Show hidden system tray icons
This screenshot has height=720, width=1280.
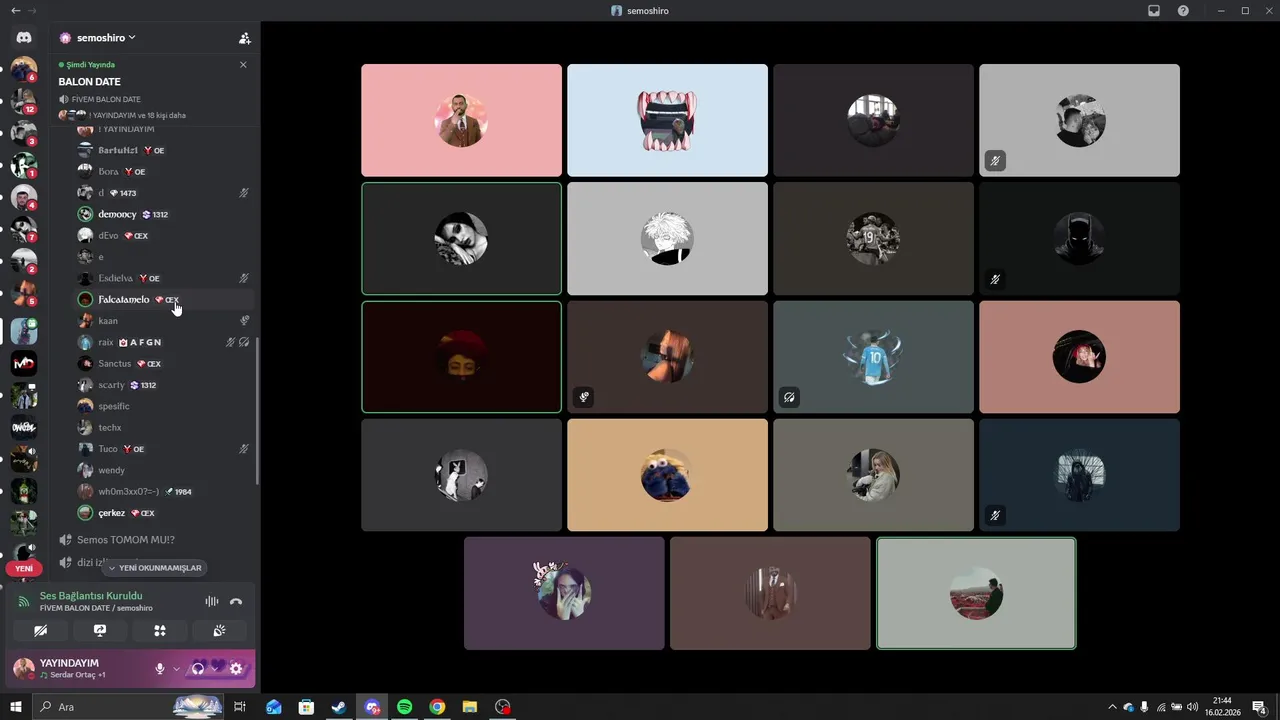click(x=1112, y=707)
